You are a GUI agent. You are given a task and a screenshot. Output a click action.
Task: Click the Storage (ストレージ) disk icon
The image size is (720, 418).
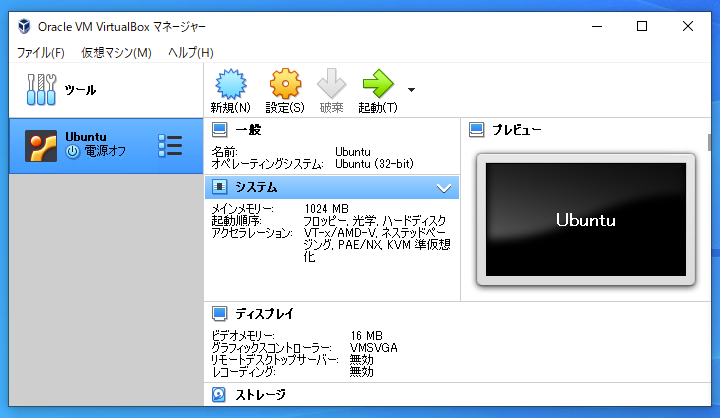tap(219, 395)
